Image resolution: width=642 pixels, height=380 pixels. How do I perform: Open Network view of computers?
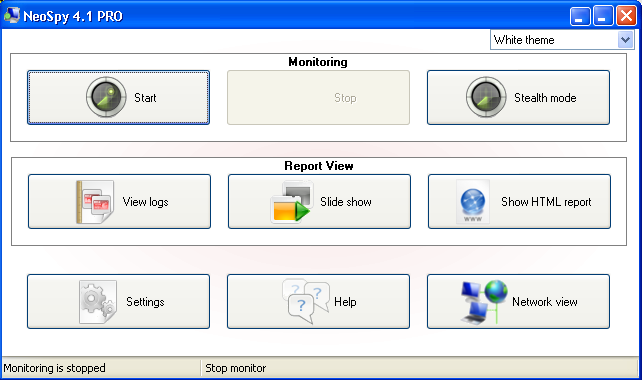click(x=518, y=301)
